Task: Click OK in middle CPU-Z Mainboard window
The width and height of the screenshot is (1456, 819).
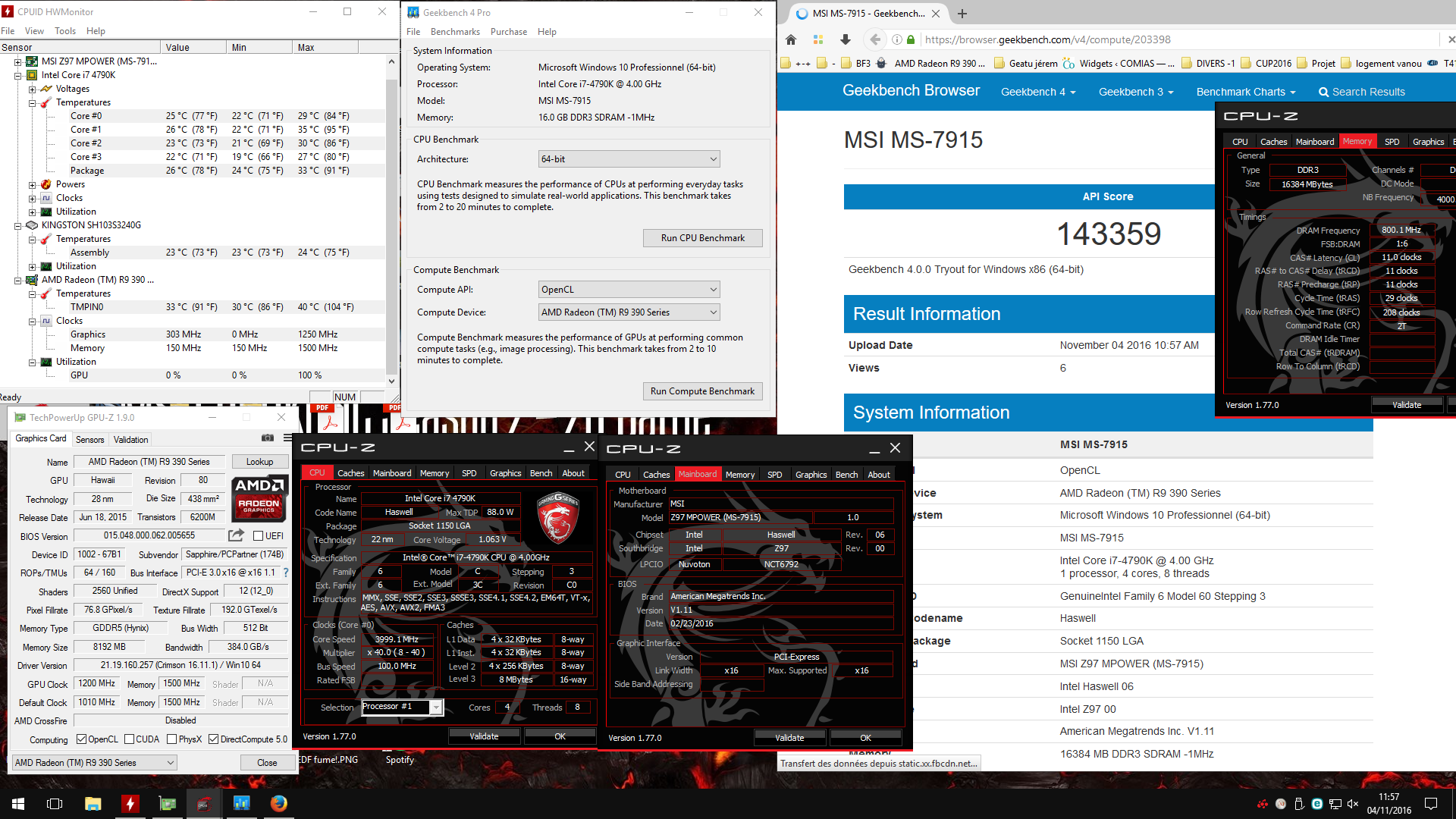Action: click(x=865, y=738)
